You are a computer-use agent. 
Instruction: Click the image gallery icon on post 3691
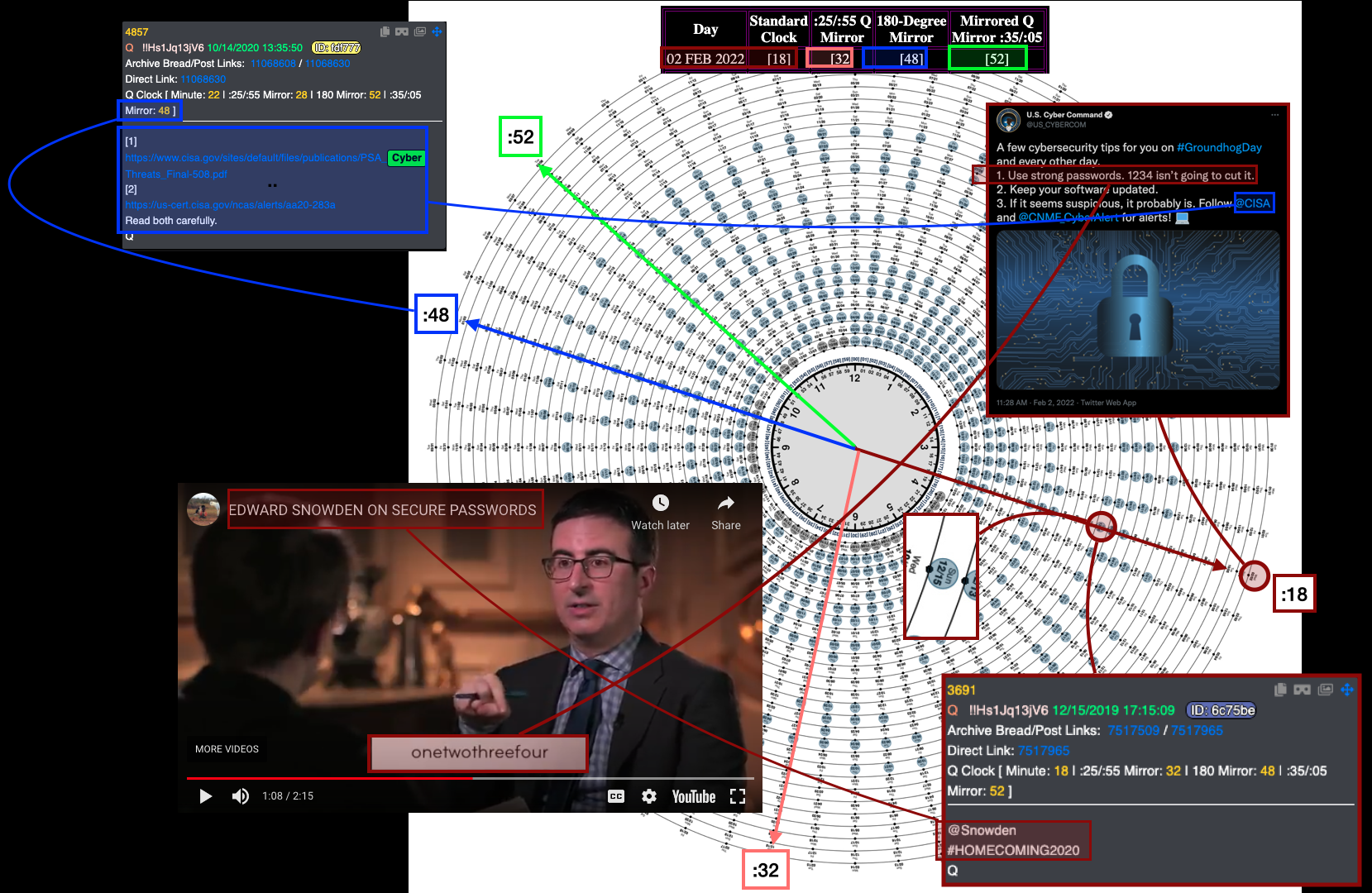click(x=1326, y=690)
